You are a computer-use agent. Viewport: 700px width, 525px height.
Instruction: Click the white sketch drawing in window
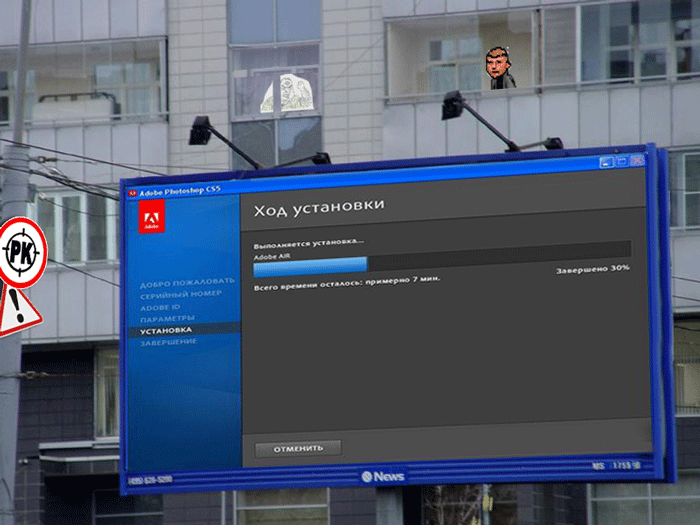tap(287, 93)
